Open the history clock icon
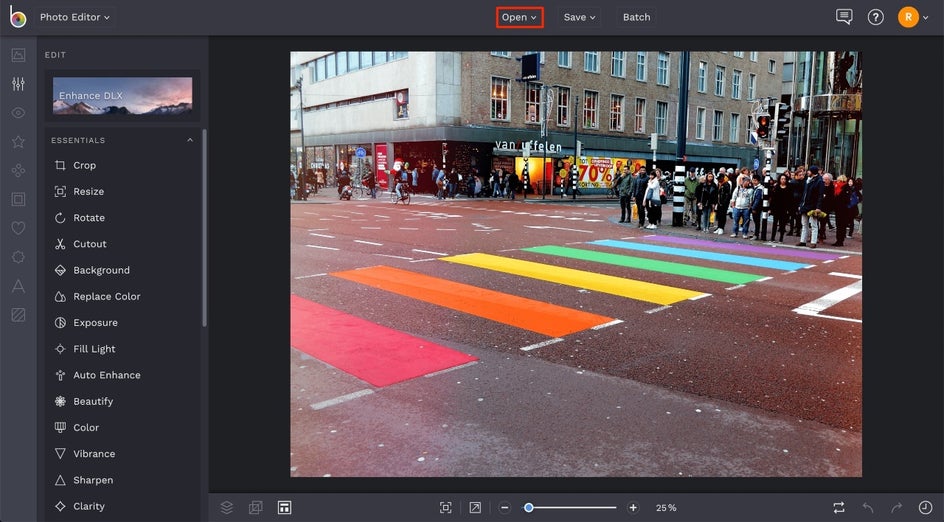The image size is (944, 522). coord(925,508)
